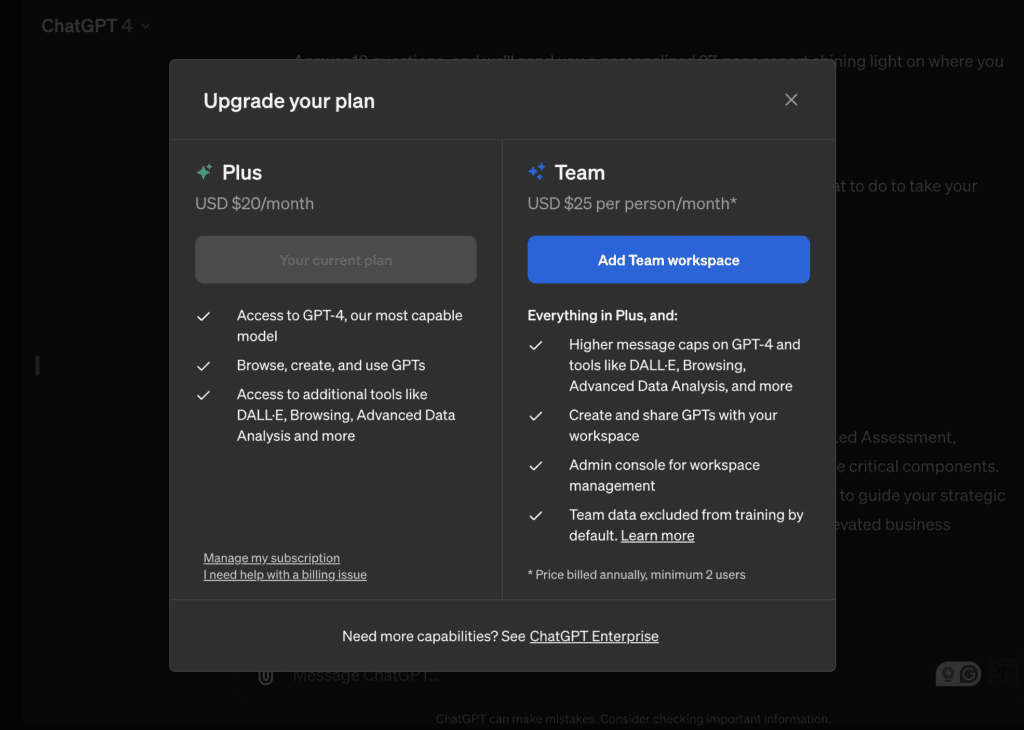Click the Add Team workspace button

pyautogui.click(x=668, y=259)
